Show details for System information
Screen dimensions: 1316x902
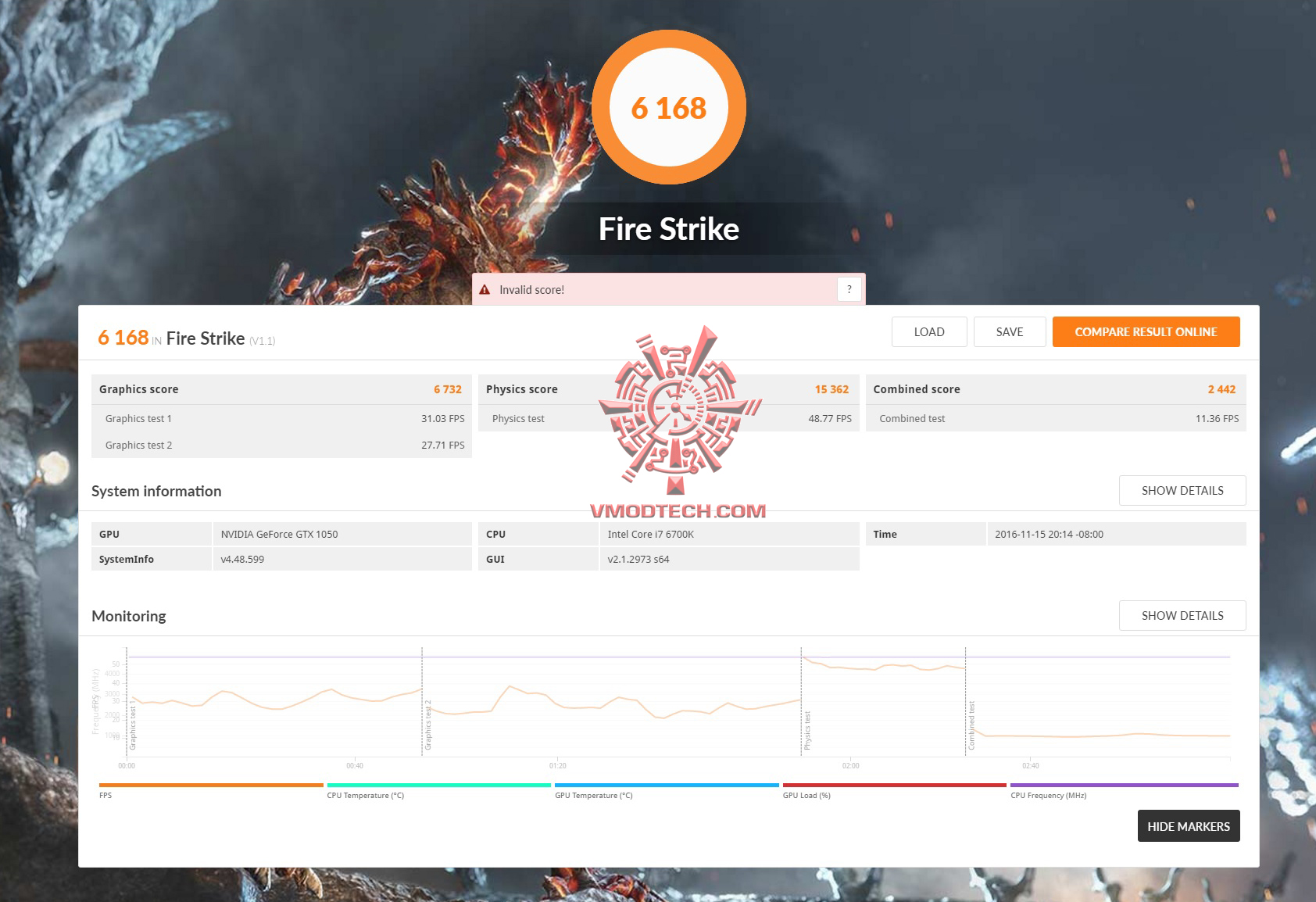tap(1182, 490)
